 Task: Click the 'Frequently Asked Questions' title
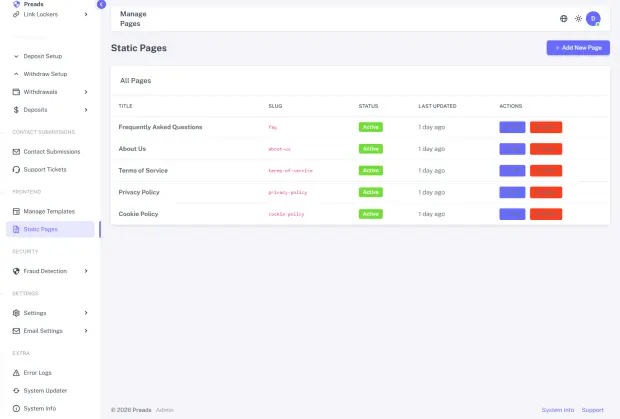coord(160,127)
